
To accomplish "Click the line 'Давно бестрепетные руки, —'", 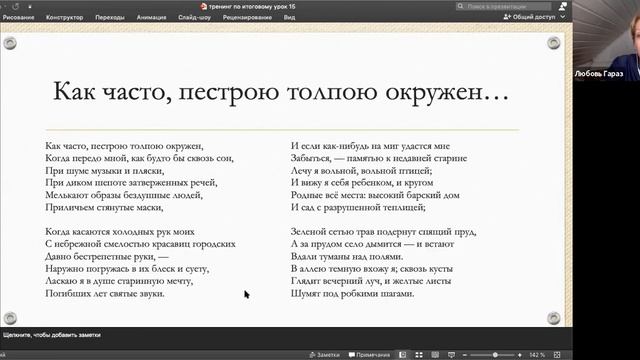I will [107, 256].
